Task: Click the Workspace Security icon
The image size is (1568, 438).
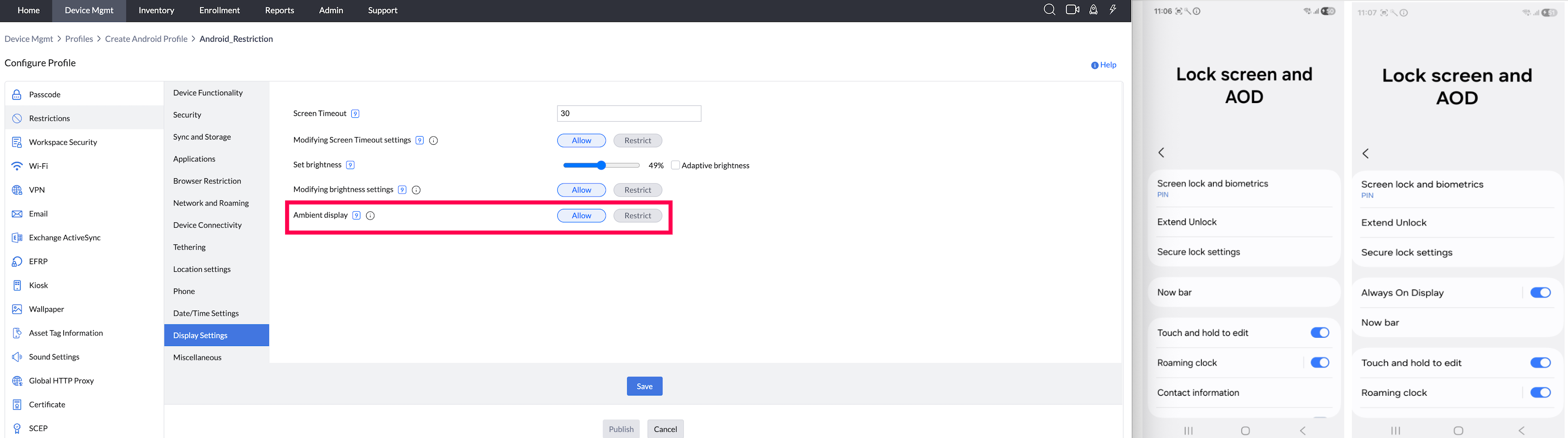Action: [17, 142]
